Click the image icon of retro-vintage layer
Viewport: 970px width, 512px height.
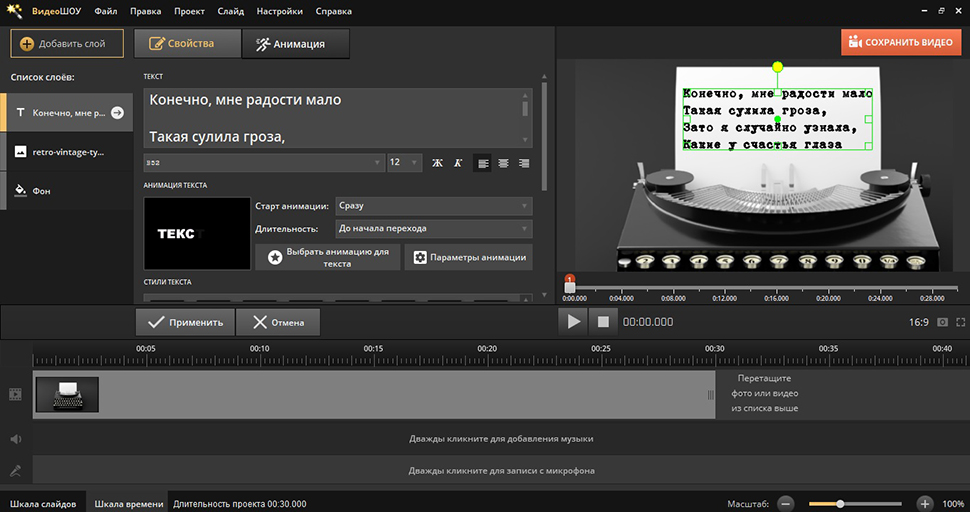click(x=20, y=151)
